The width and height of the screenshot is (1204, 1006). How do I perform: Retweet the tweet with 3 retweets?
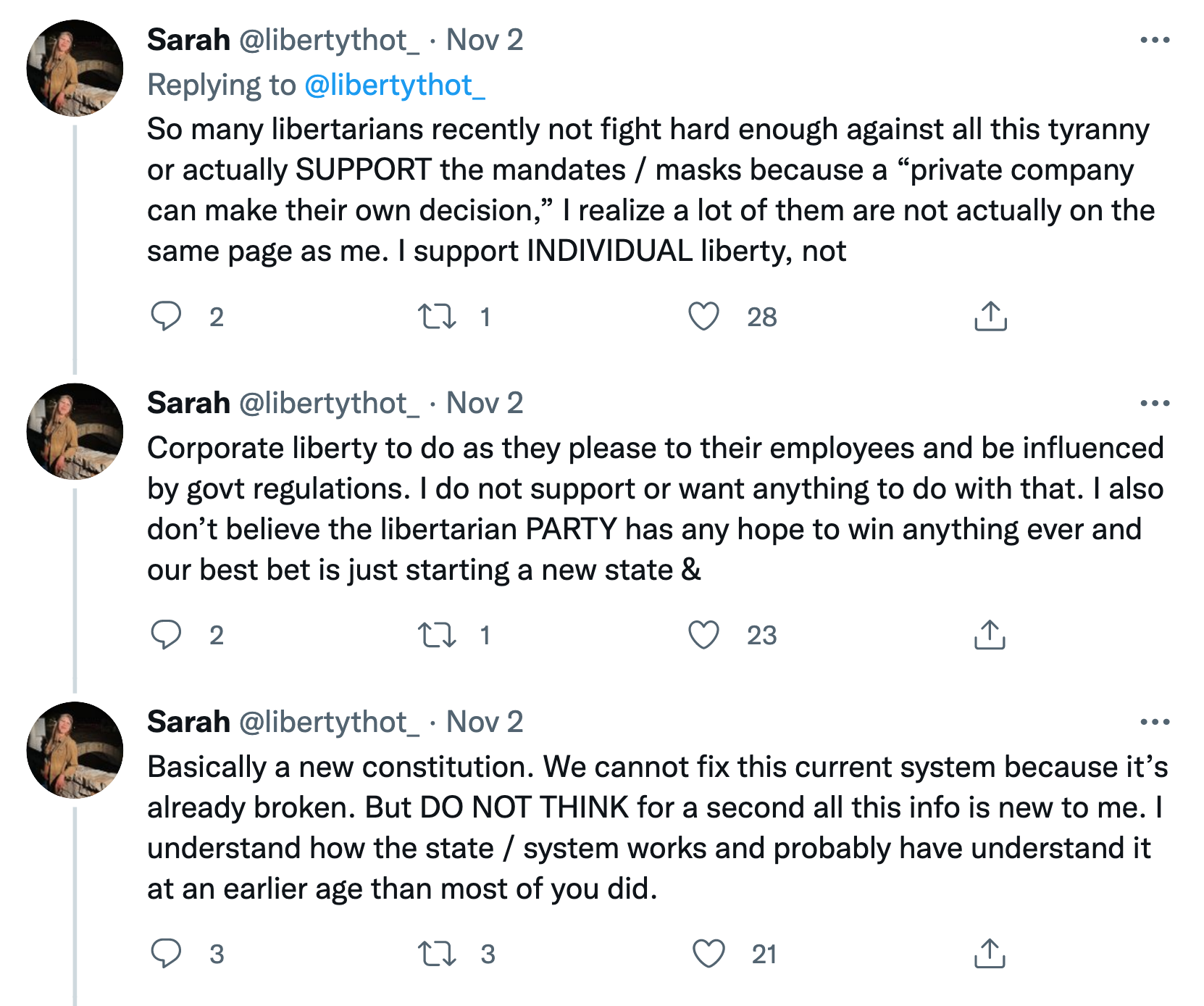pyautogui.click(x=437, y=954)
